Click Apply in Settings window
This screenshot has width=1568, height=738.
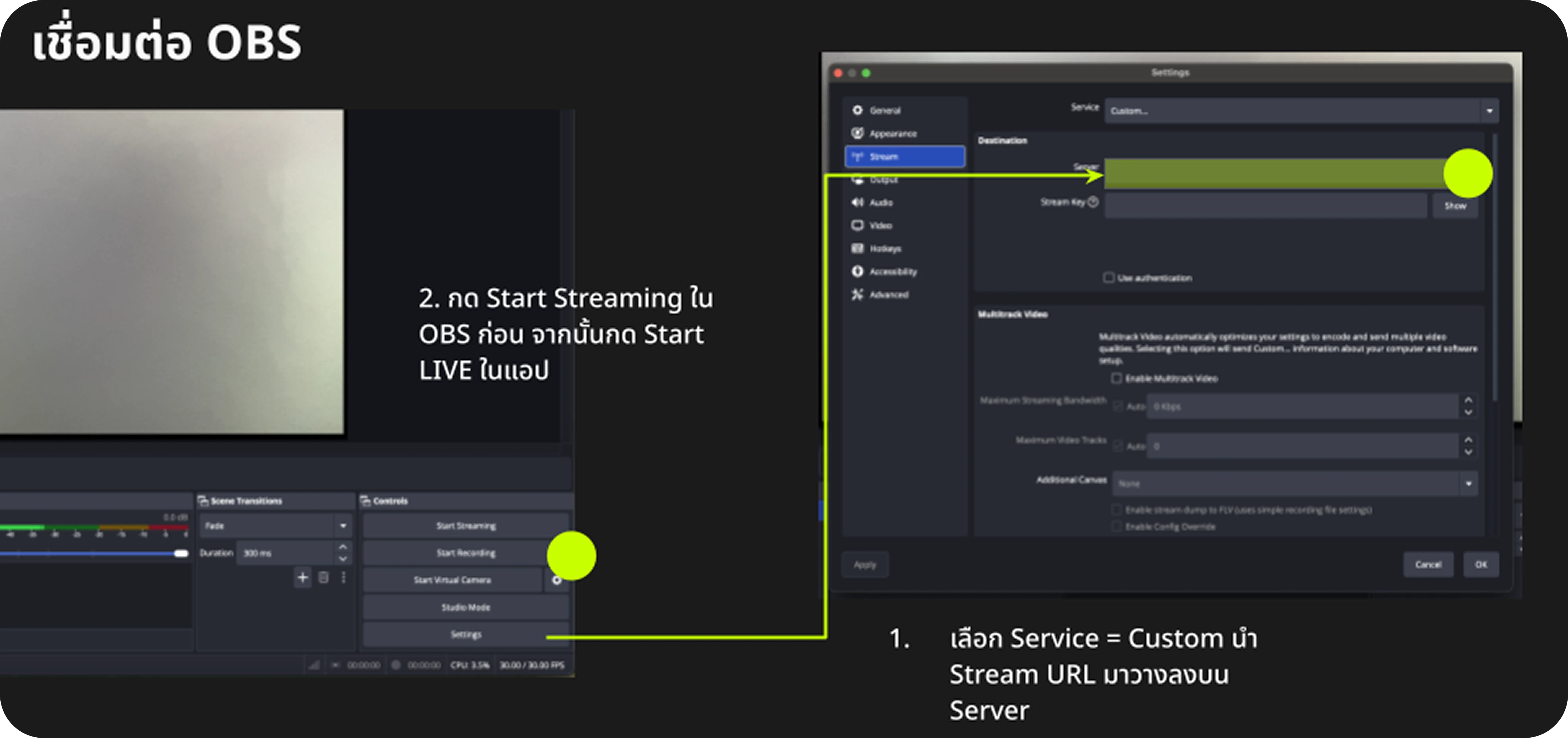click(865, 564)
